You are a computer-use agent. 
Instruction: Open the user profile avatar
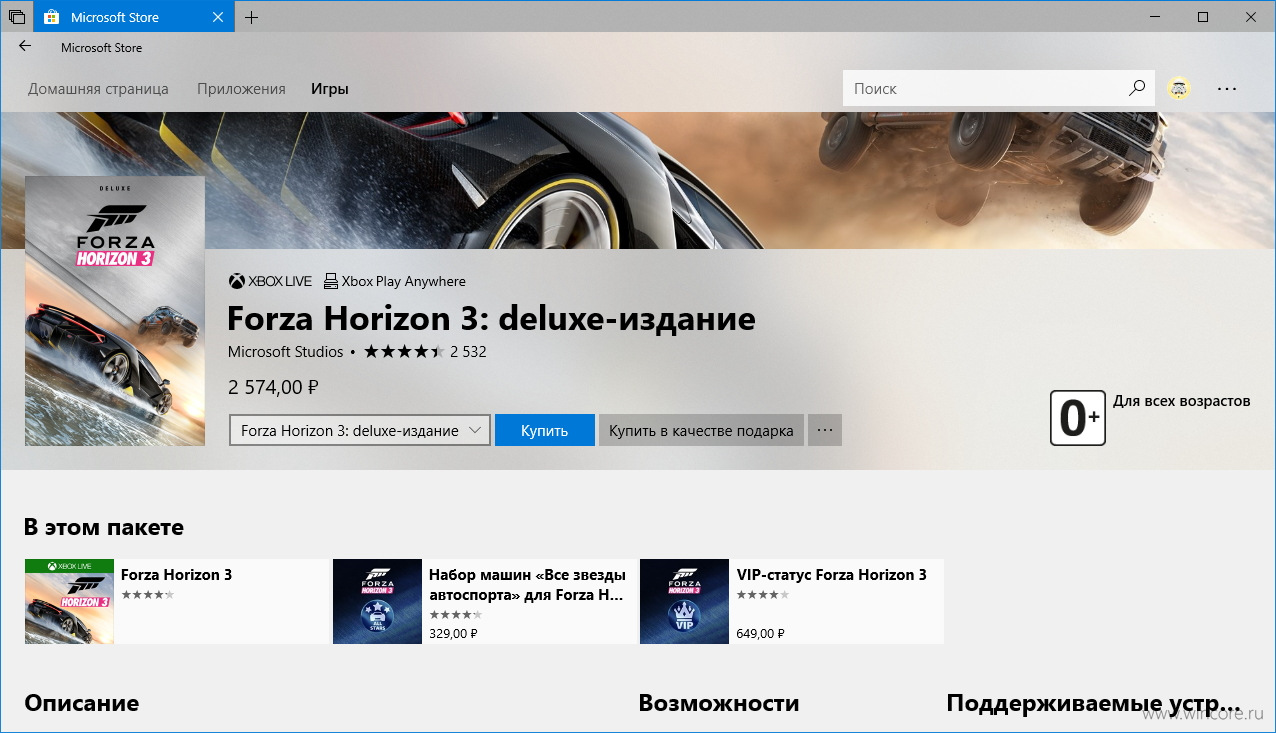pos(1179,88)
